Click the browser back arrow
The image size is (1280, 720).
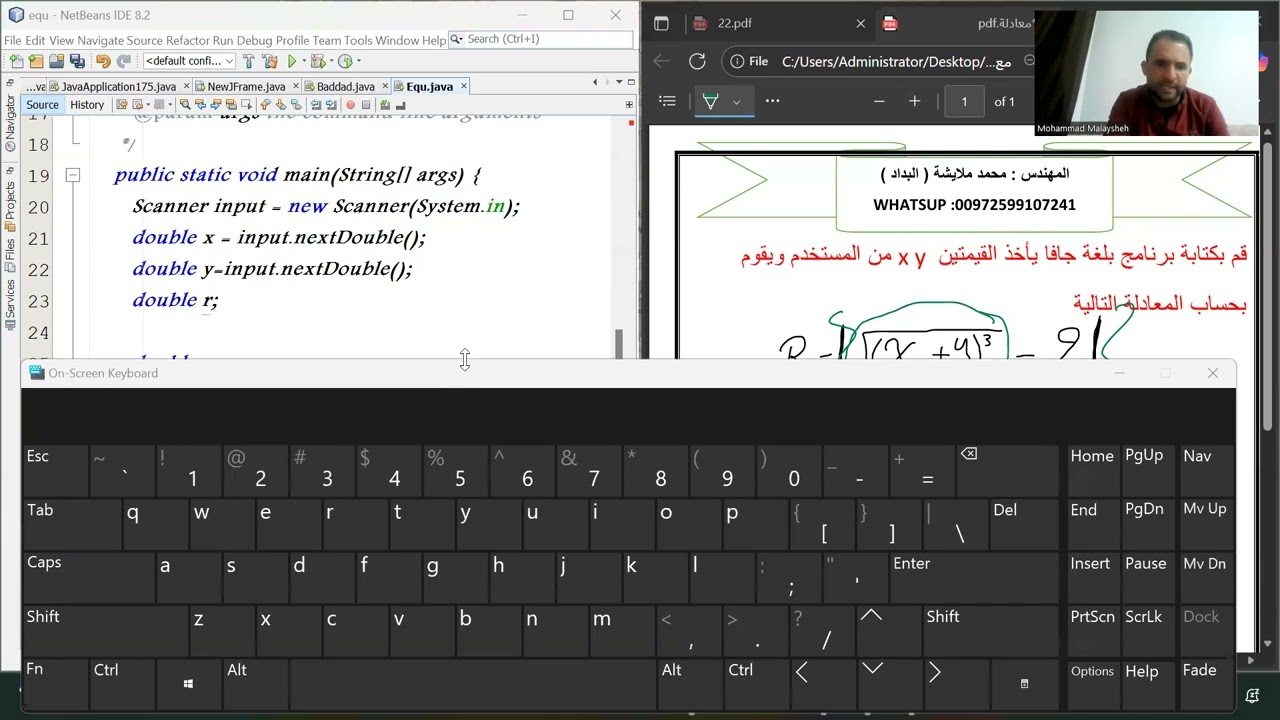point(661,61)
